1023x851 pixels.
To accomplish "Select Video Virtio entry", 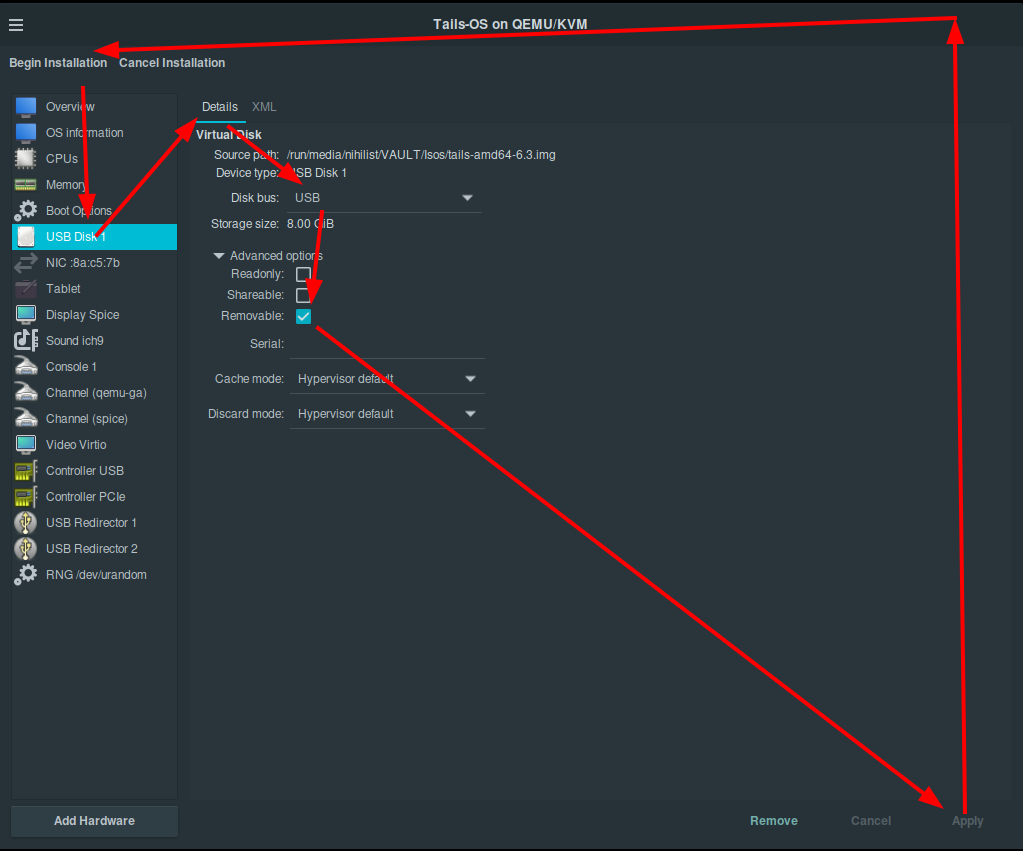I will [95, 444].
